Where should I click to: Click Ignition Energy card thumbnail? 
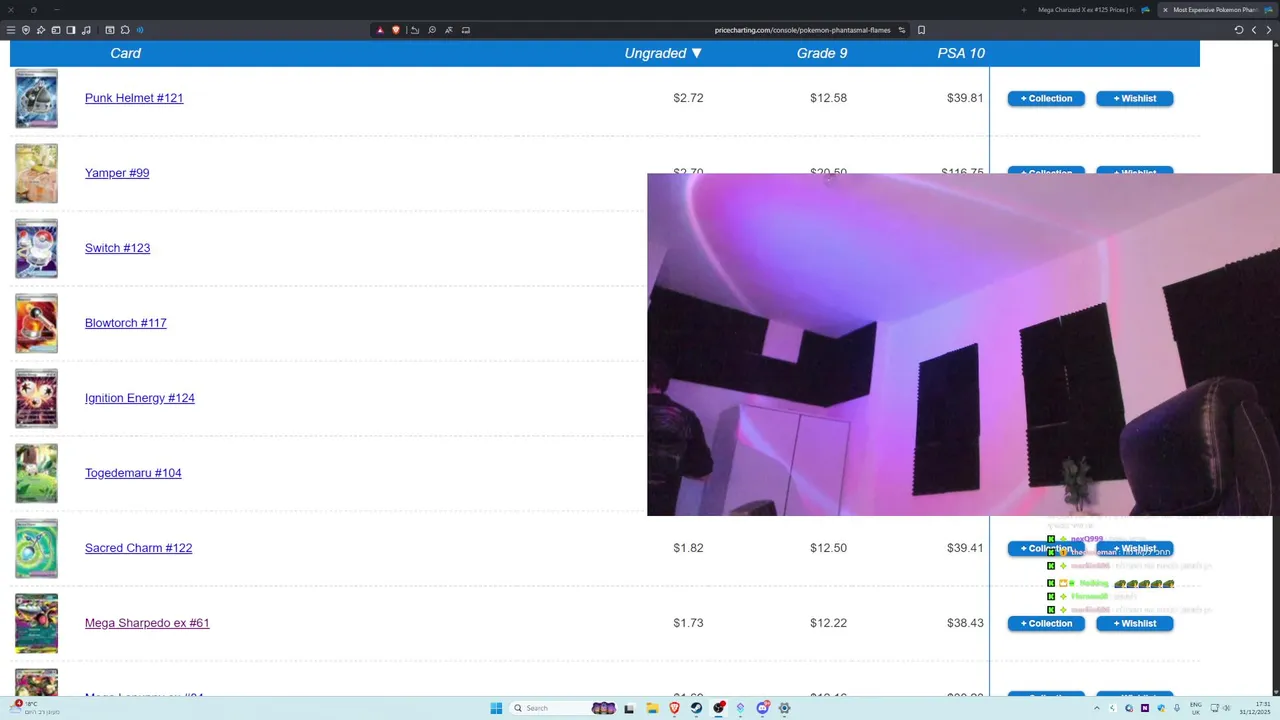click(36, 398)
